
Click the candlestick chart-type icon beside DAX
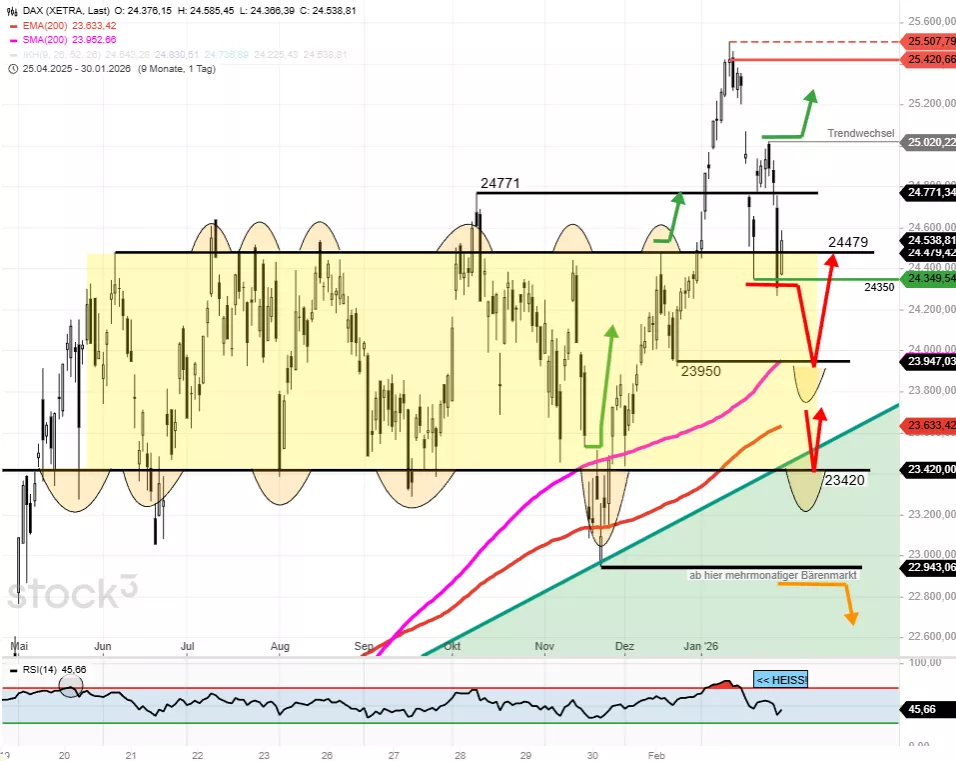pyautogui.click(x=12, y=10)
